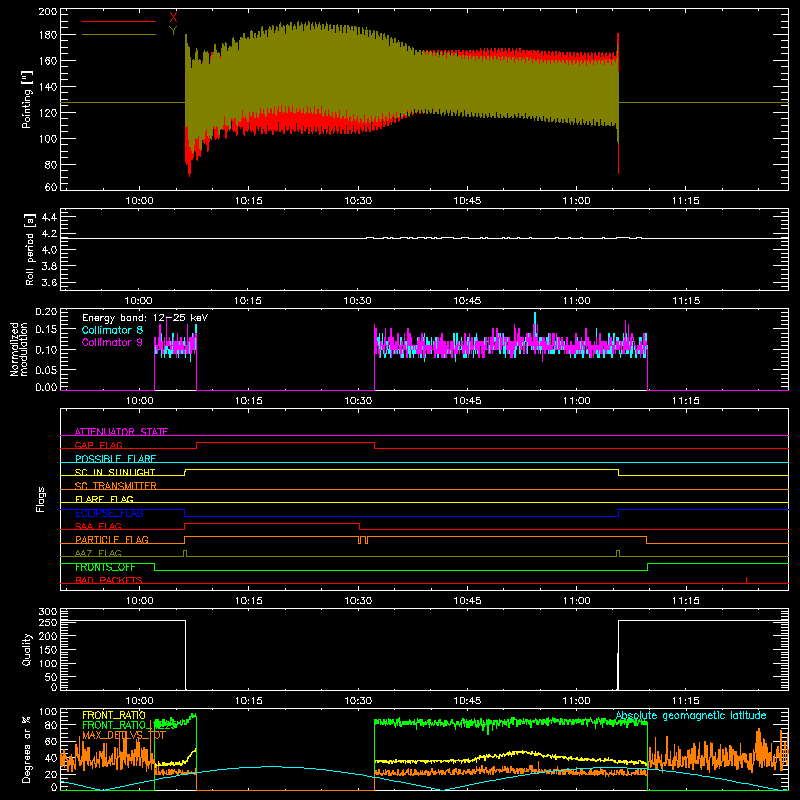Click the 200 tick on the Pointing axis
Viewport: 800px width, 800px height.
point(48,11)
